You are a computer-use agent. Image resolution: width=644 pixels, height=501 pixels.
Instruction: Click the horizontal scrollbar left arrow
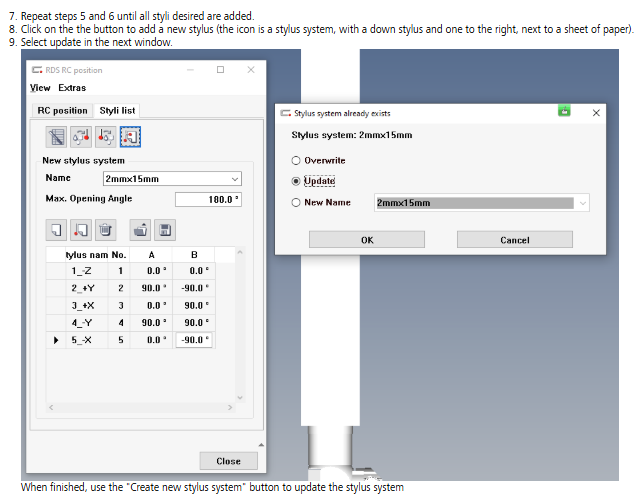[51, 407]
